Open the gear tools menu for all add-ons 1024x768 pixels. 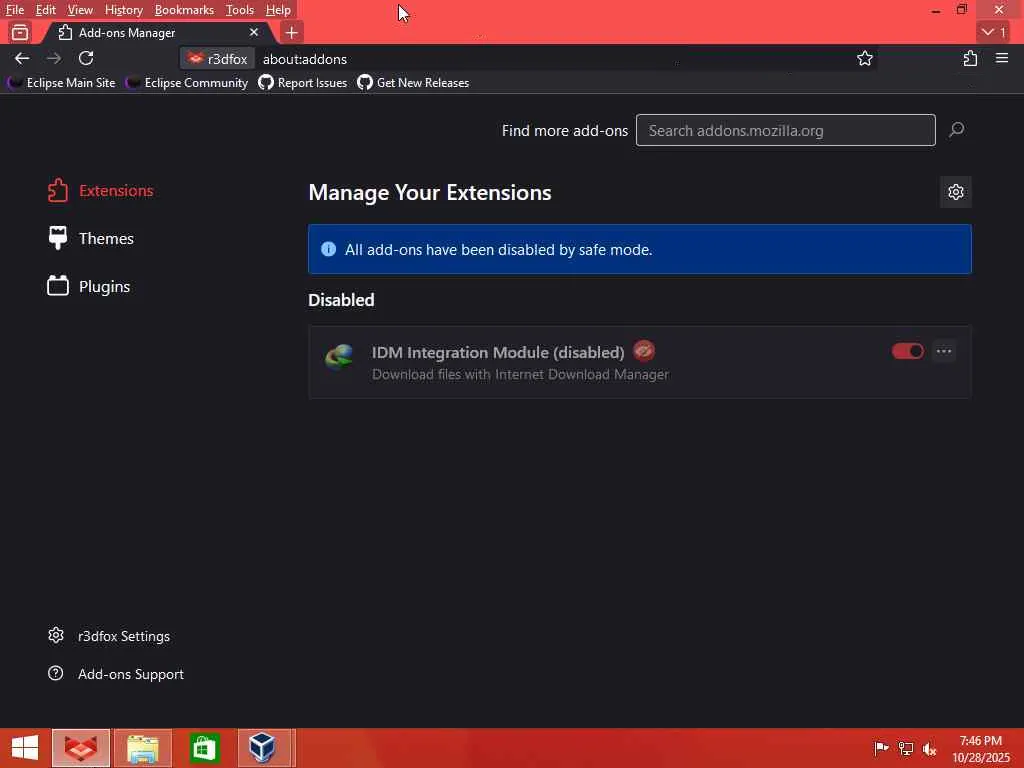[955, 192]
